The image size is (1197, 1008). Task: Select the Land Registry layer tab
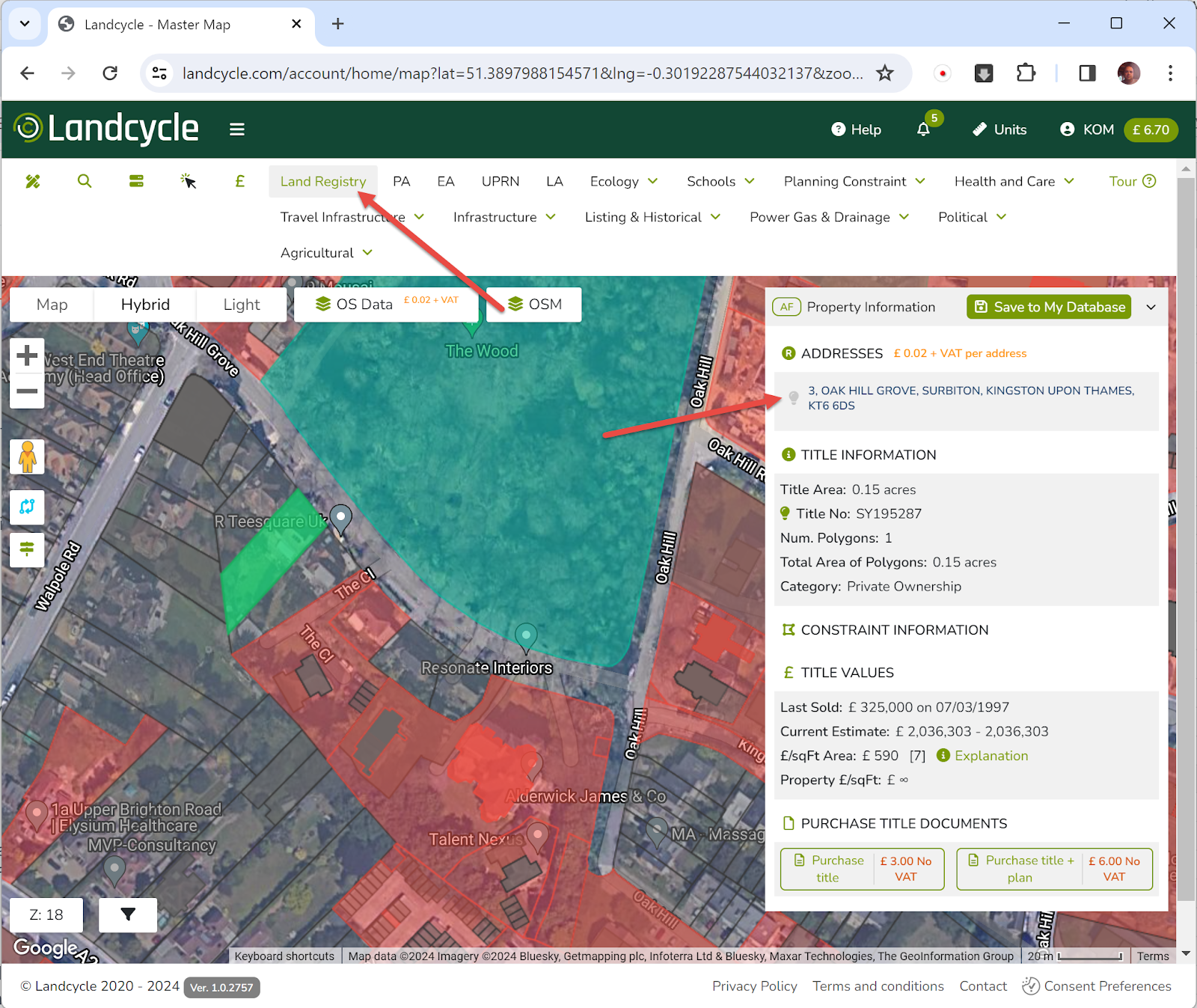(x=323, y=181)
